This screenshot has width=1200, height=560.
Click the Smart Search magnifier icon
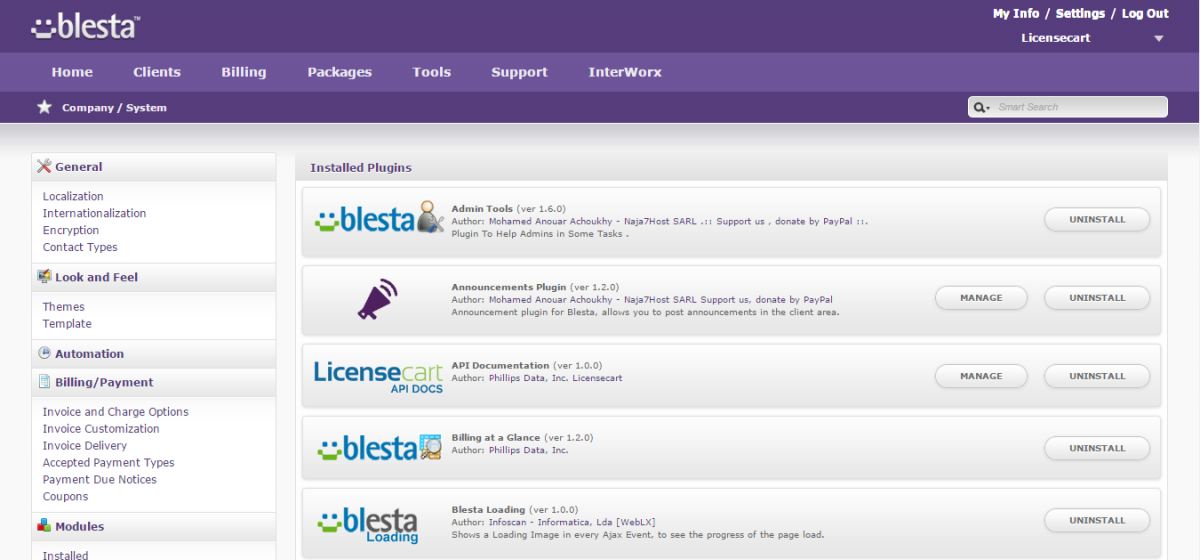tap(980, 107)
